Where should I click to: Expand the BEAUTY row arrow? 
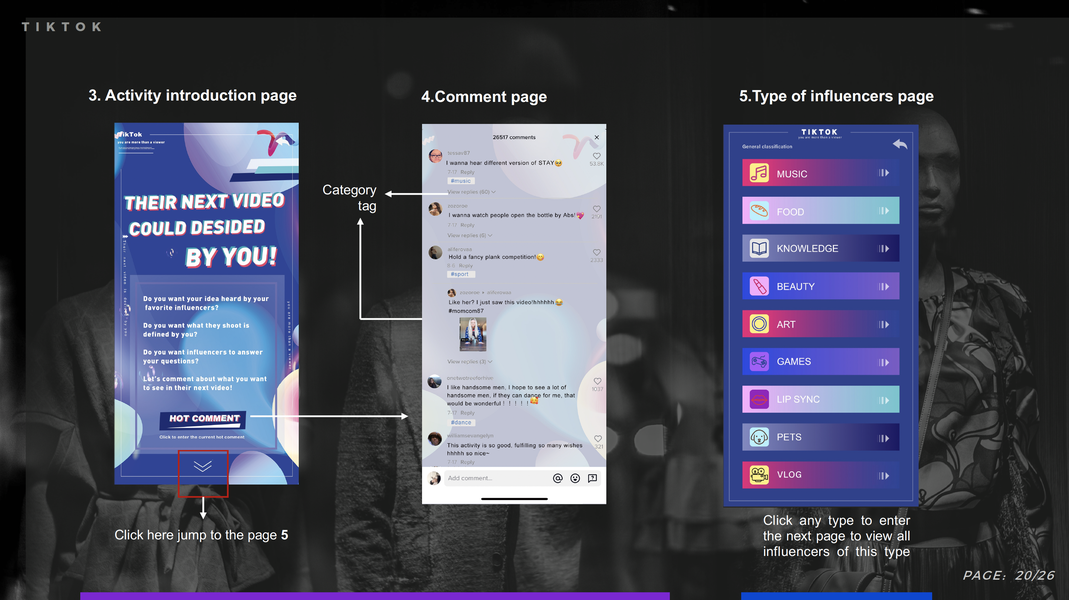(x=884, y=287)
